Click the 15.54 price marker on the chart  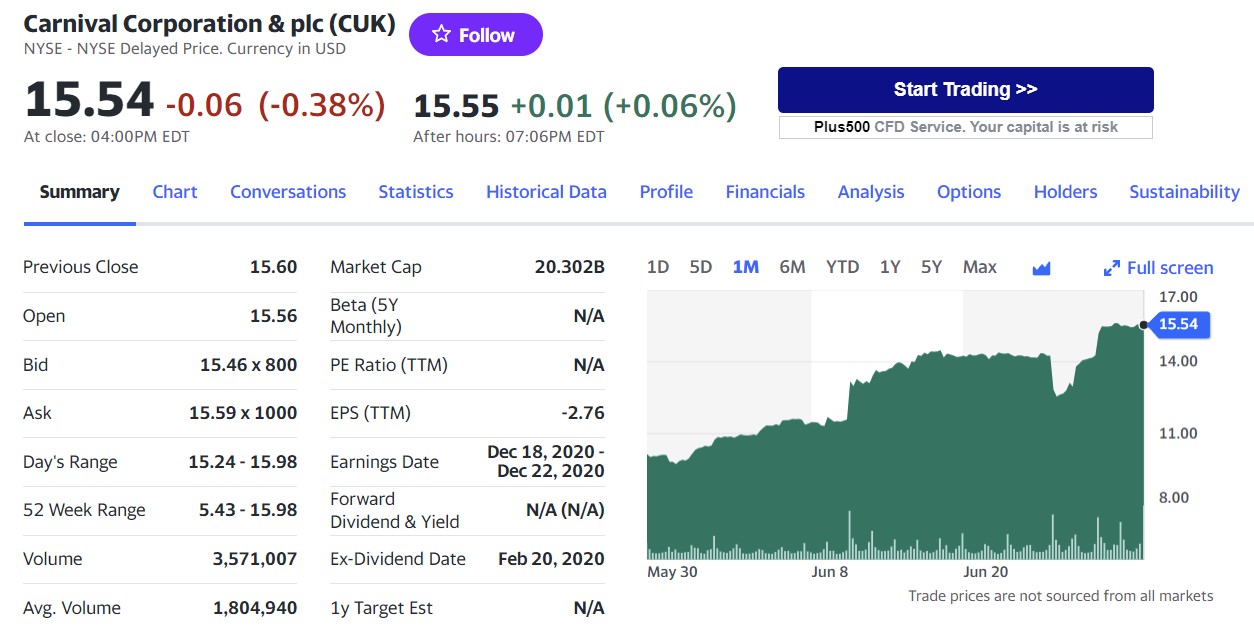coord(1180,324)
